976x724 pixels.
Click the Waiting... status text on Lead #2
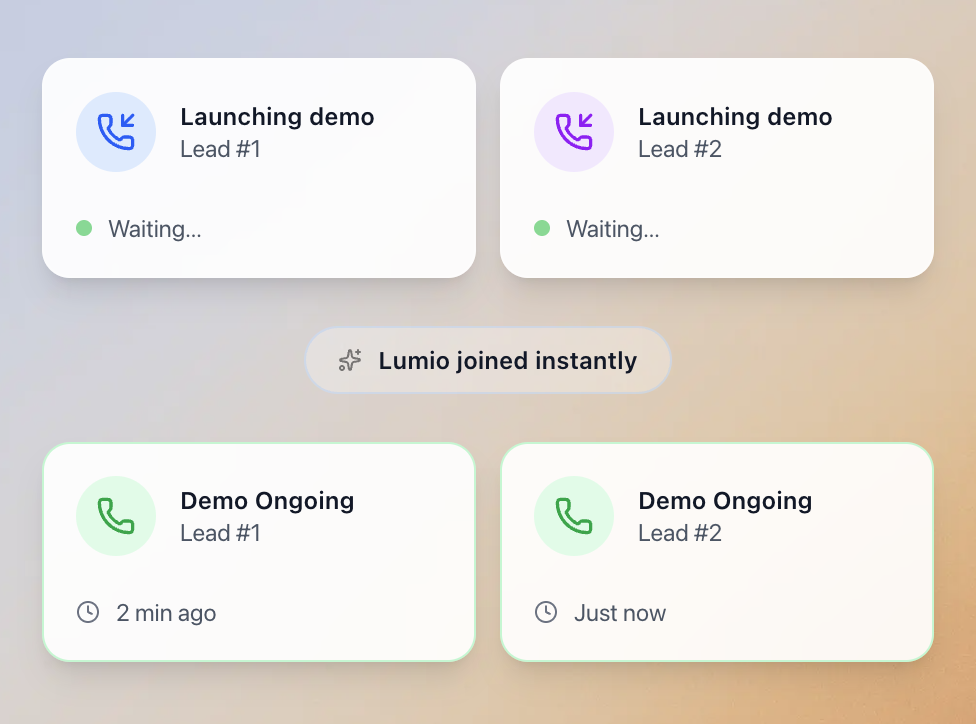pos(613,229)
